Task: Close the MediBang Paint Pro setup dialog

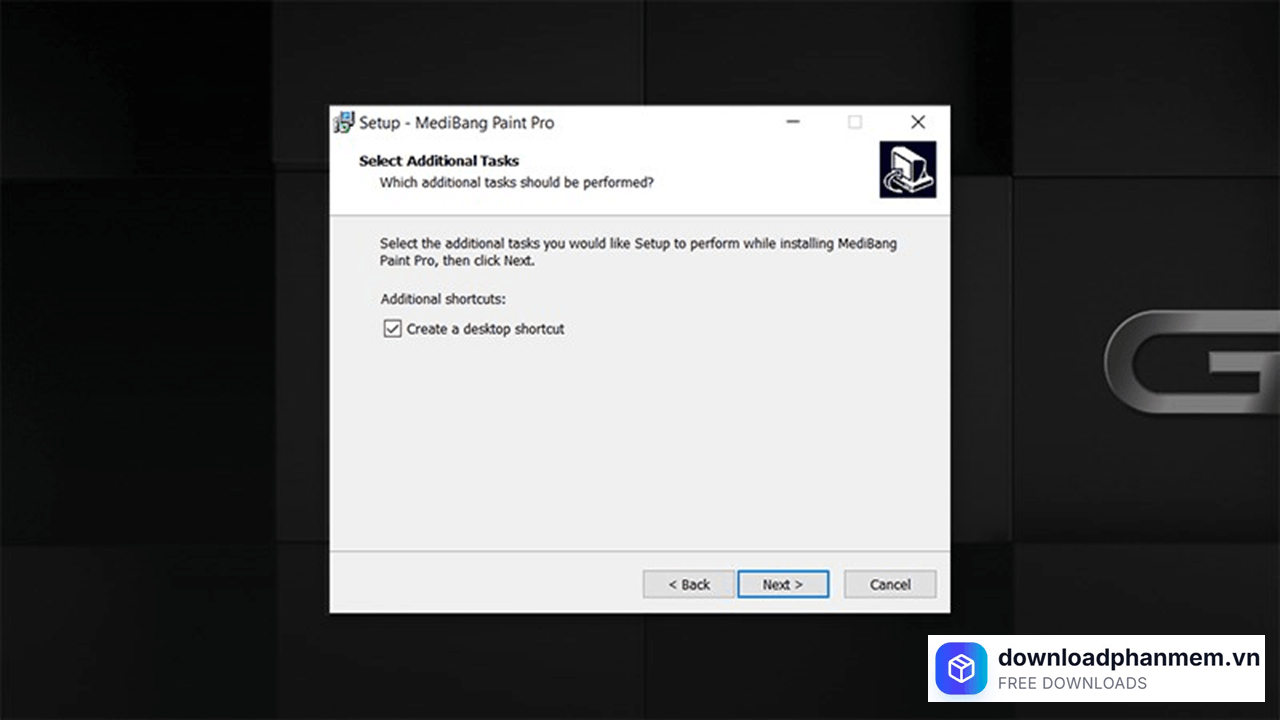Action: point(918,122)
